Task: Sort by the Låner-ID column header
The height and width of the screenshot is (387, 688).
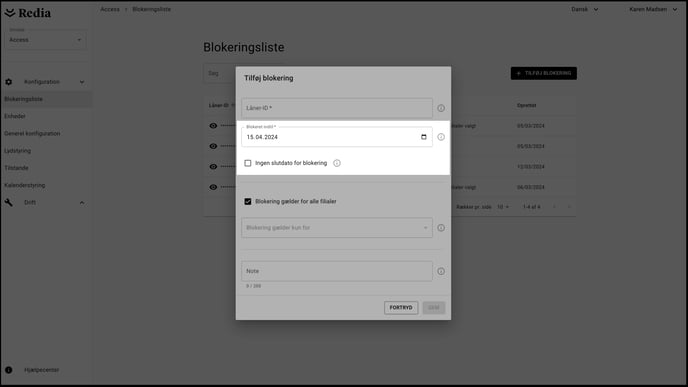Action: [219, 105]
